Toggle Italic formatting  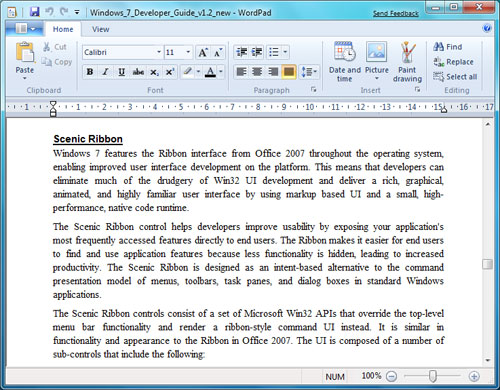(x=106, y=72)
